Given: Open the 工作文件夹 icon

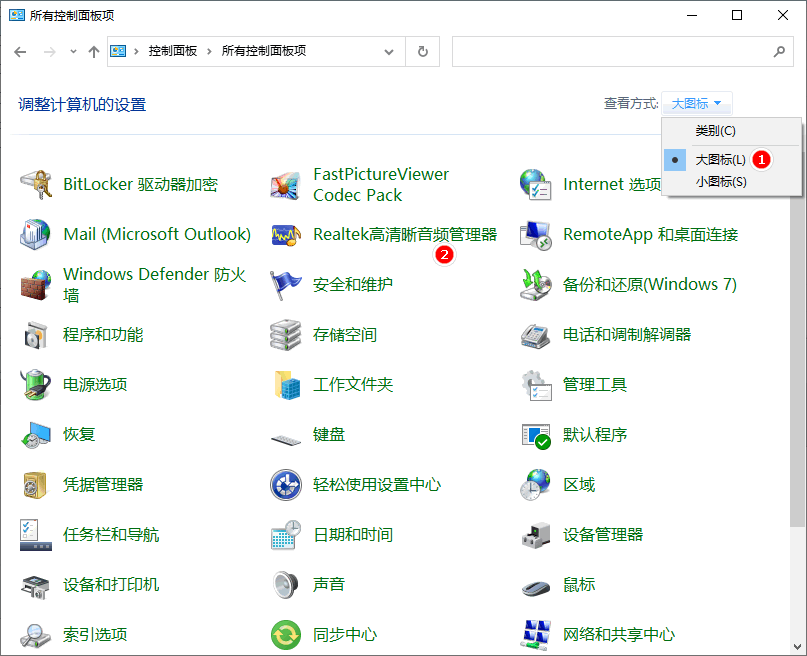Looking at the screenshot, I should coord(286,384).
